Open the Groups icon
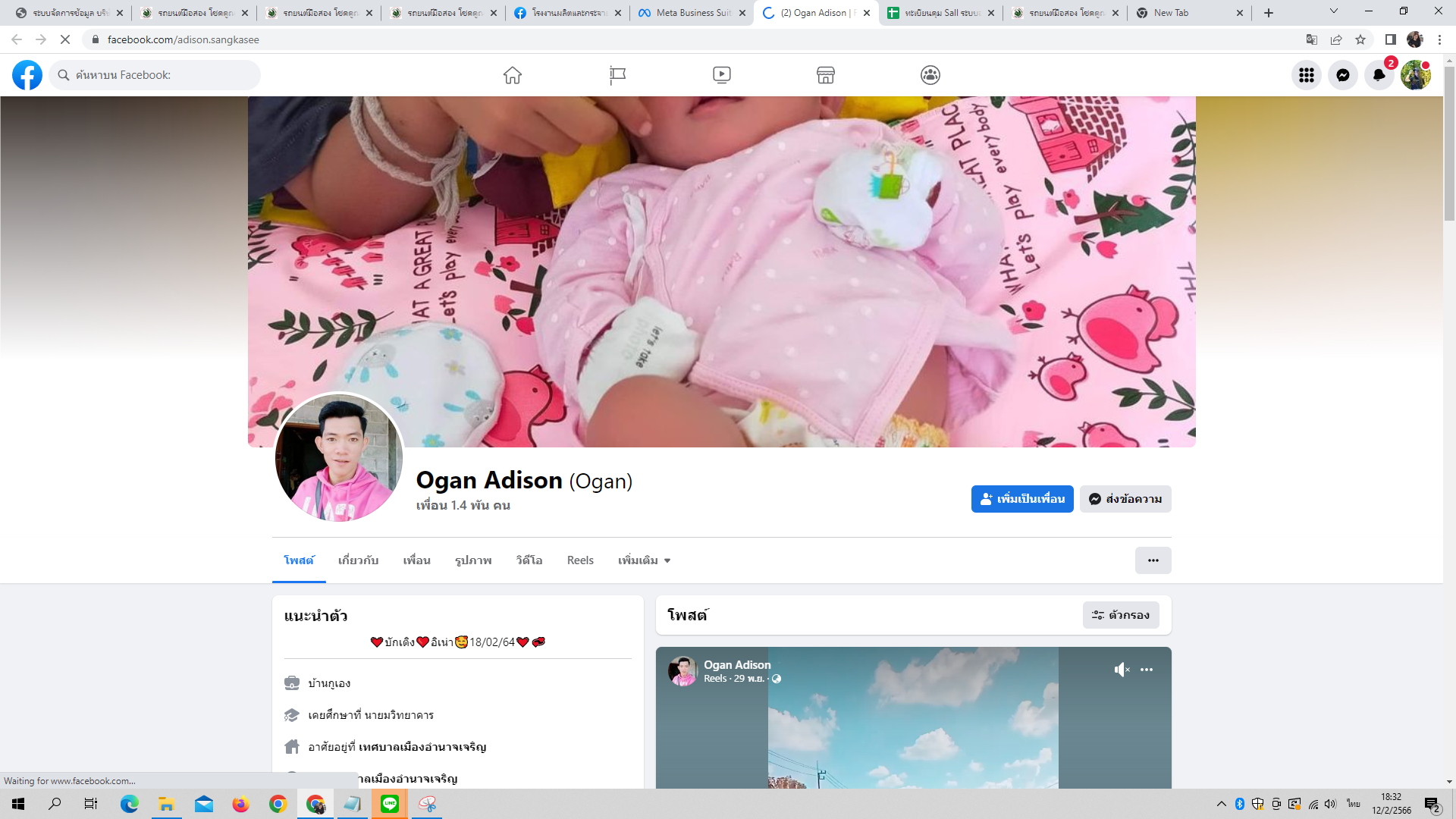This screenshot has height=819, width=1456. 930,75
